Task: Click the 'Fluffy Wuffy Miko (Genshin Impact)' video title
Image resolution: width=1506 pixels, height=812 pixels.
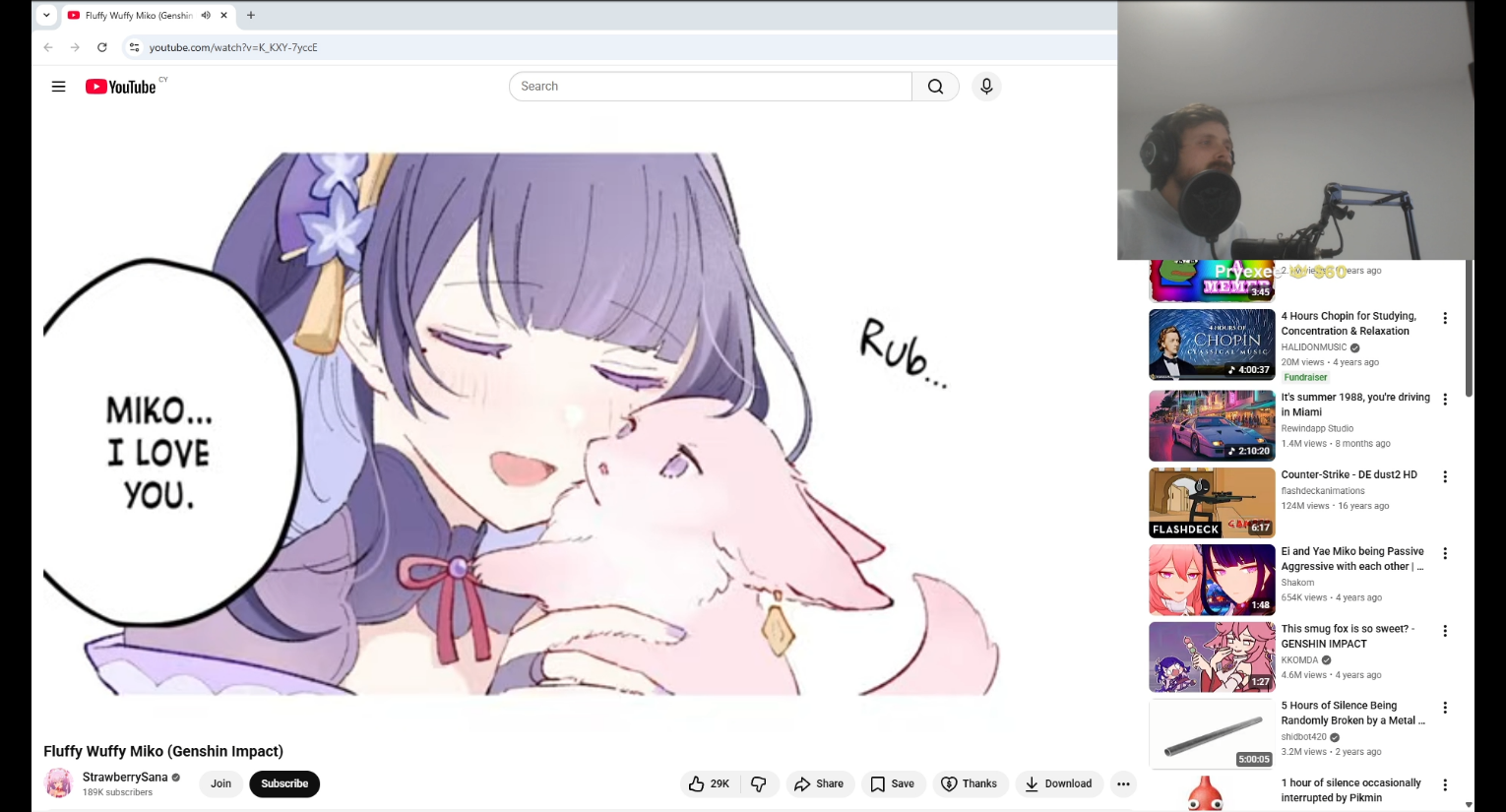Action: pos(163,752)
